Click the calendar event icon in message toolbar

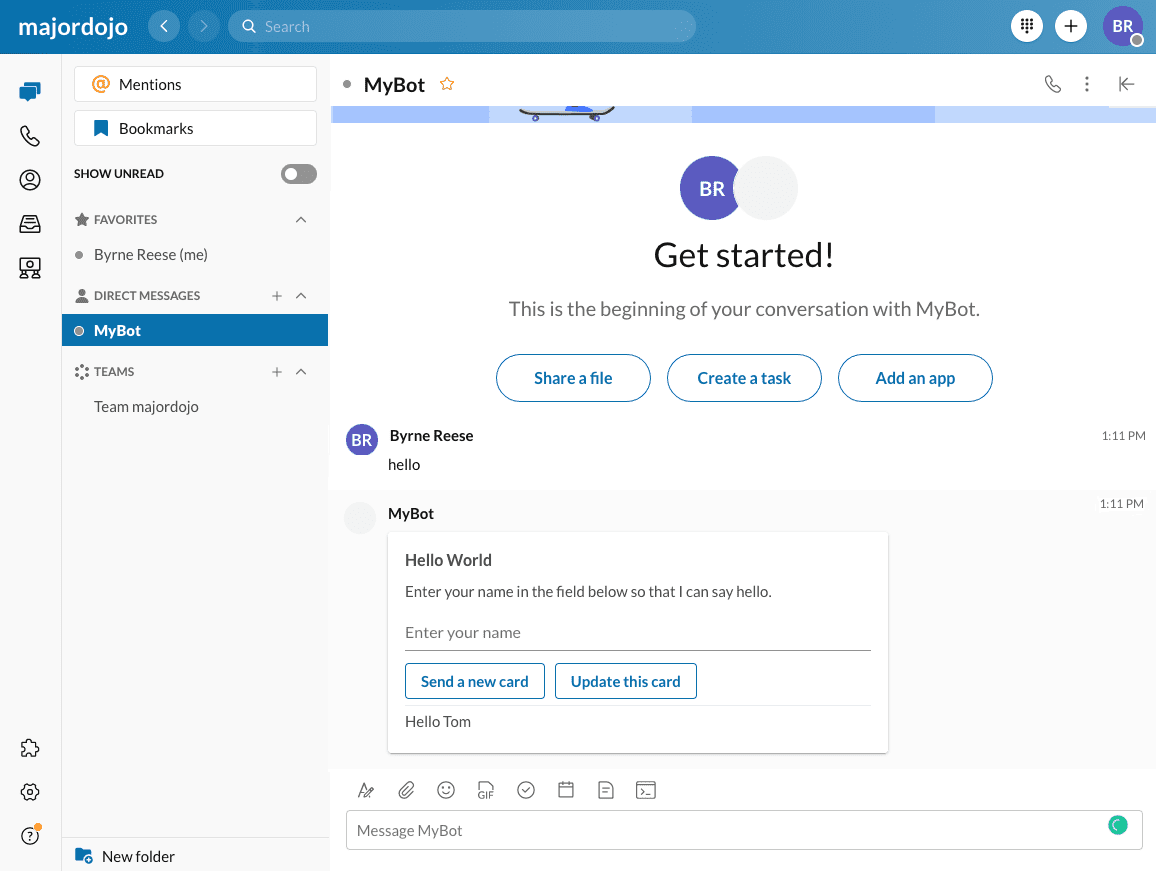566,790
